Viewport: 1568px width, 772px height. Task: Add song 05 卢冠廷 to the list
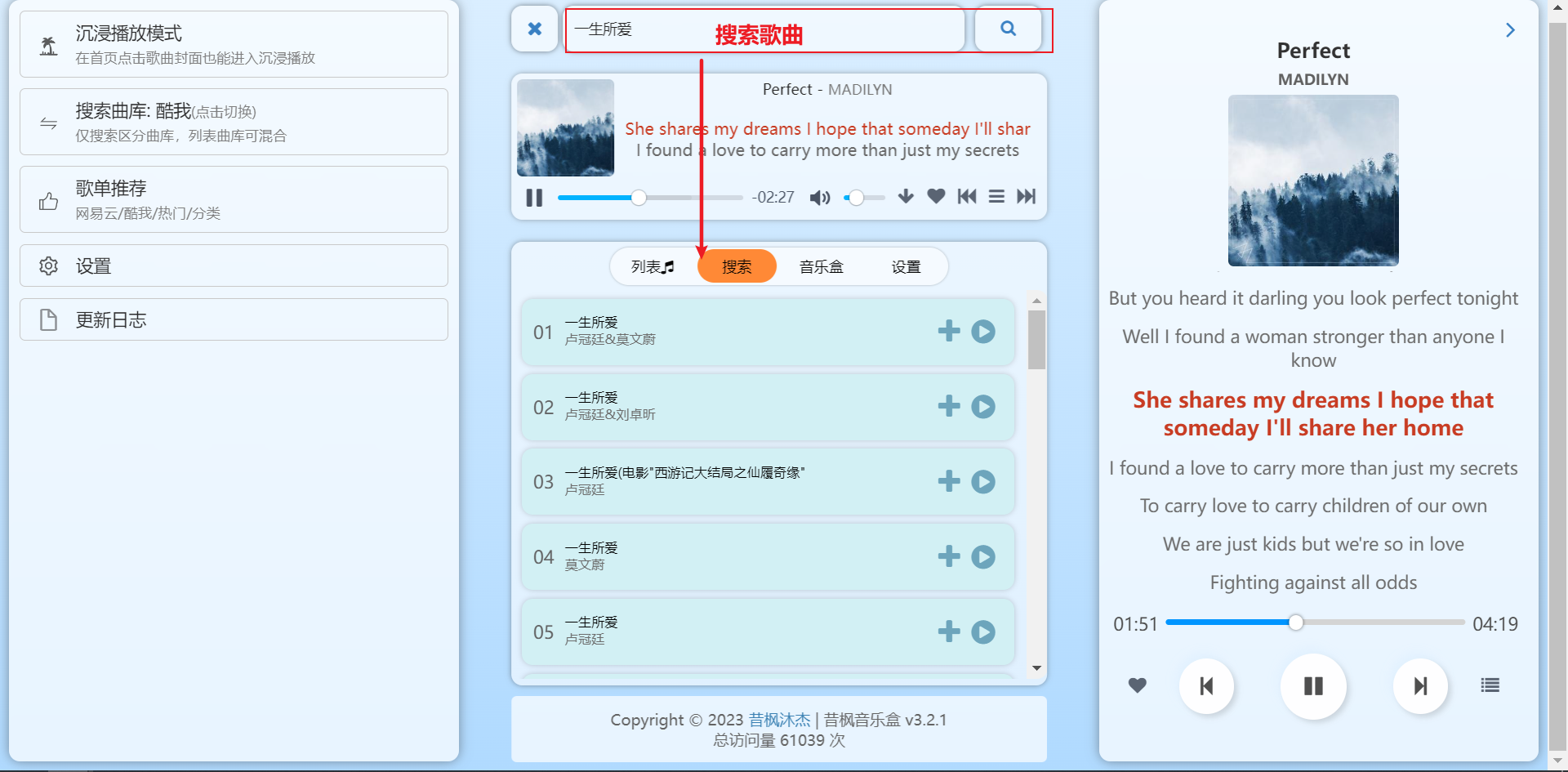click(949, 631)
